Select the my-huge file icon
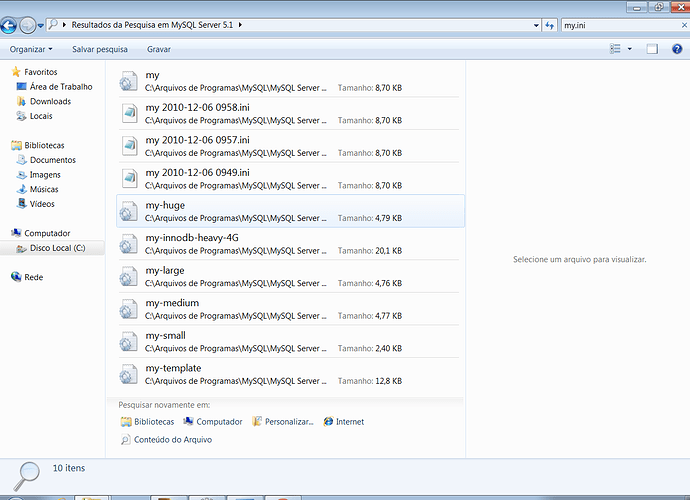690x500 pixels. 128,212
